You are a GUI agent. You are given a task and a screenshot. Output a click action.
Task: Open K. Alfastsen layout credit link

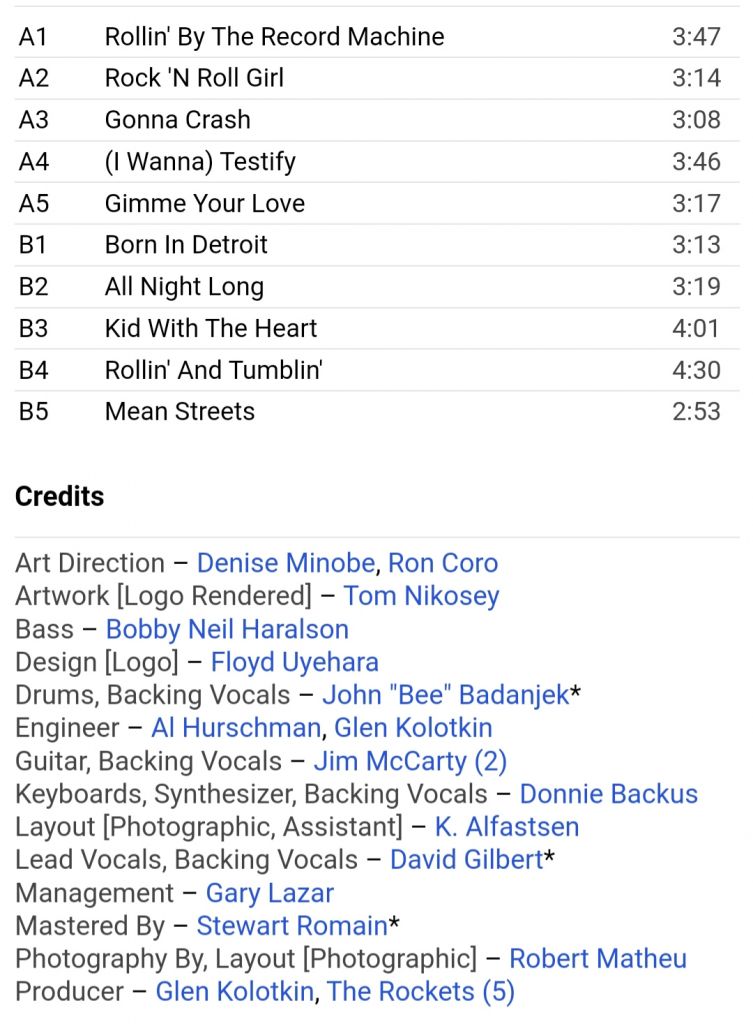507,827
